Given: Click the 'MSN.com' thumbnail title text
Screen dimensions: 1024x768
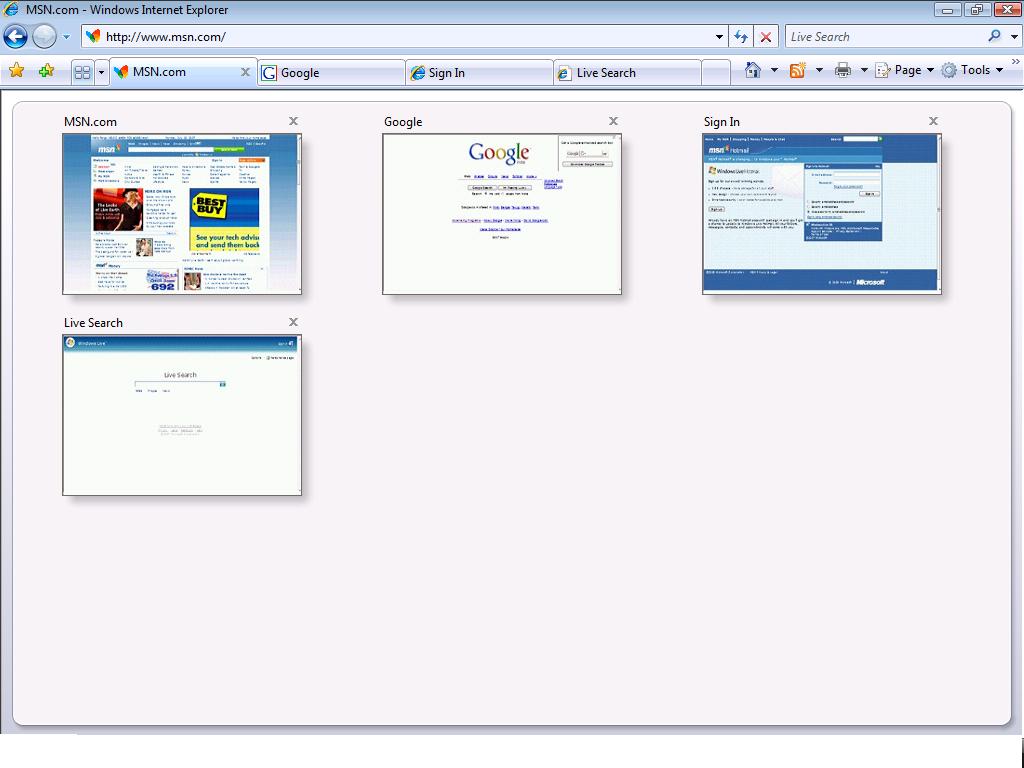Looking at the screenshot, I should coord(90,122).
